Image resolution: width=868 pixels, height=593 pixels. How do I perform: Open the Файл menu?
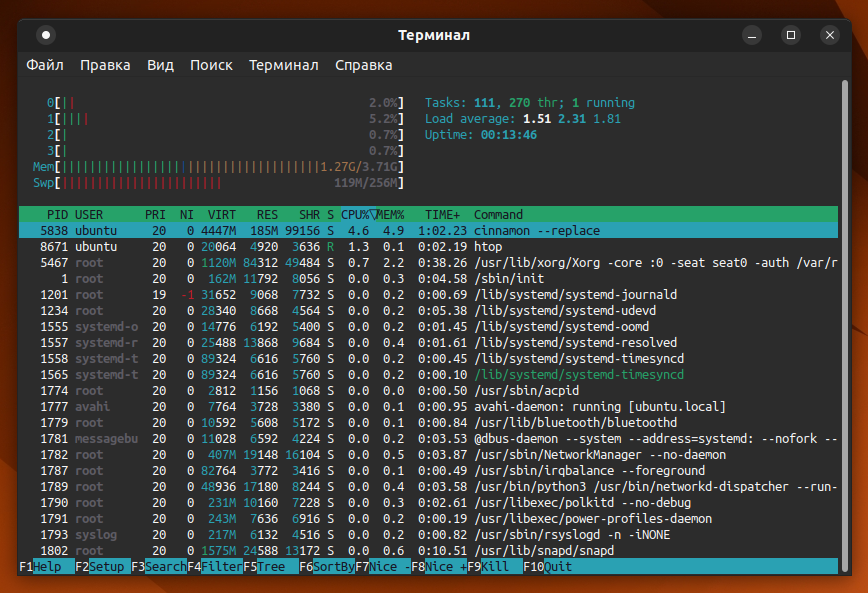tap(45, 65)
